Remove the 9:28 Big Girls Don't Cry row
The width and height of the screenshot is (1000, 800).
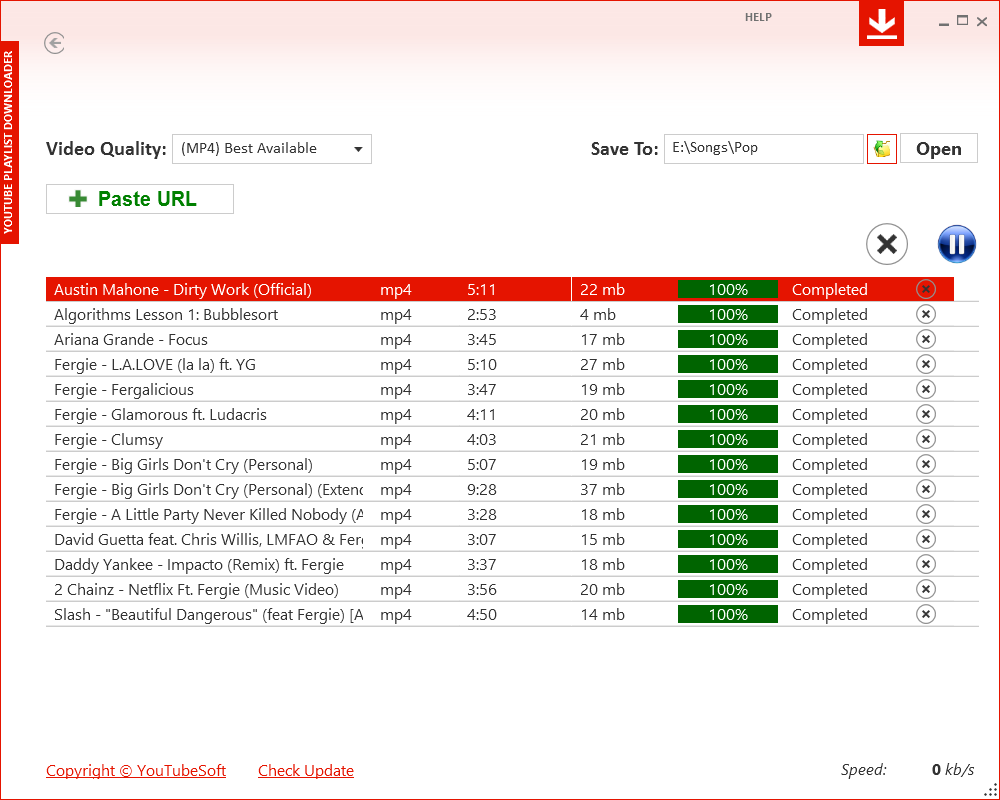click(925, 489)
